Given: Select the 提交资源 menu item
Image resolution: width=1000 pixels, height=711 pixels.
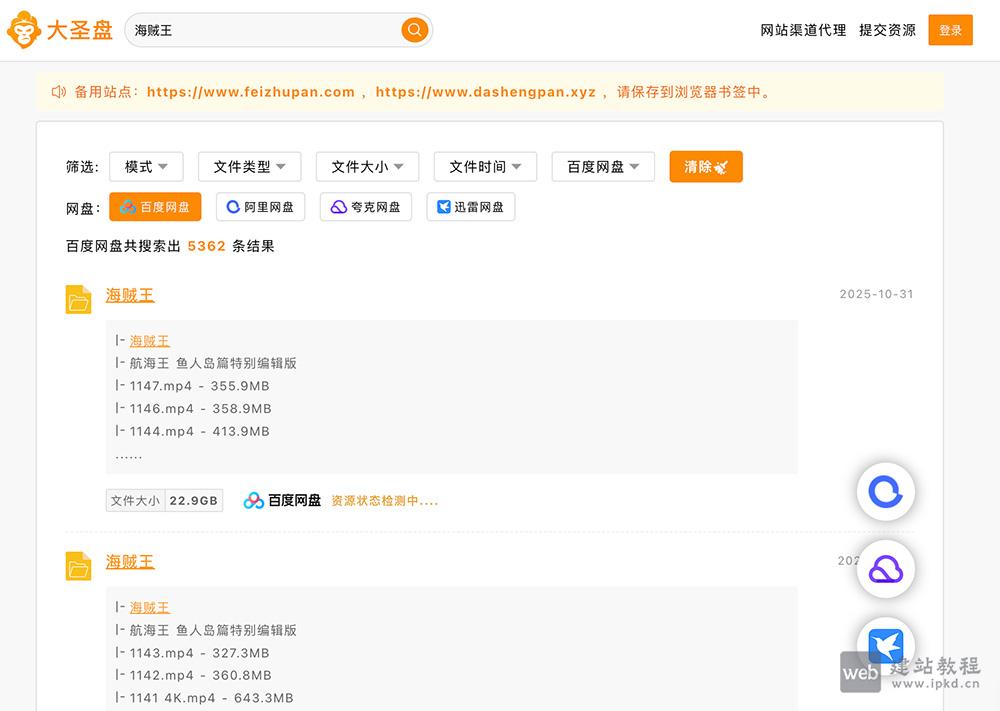Looking at the screenshot, I should click(x=886, y=30).
